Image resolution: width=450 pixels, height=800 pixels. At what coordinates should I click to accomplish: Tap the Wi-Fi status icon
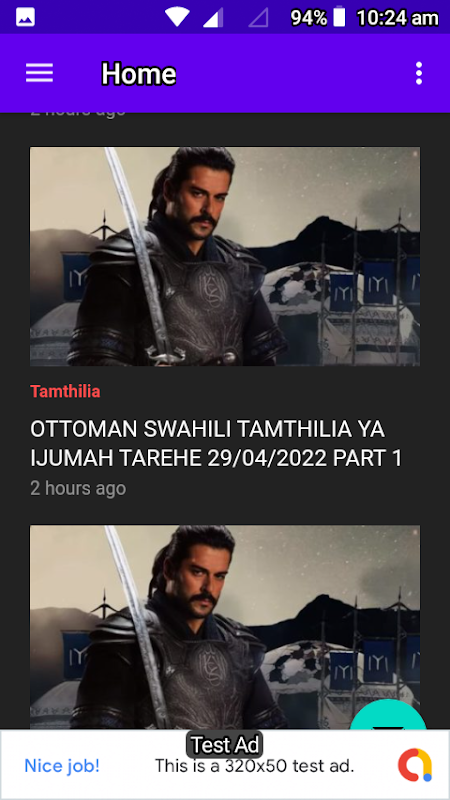pyautogui.click(x=177, y=18)
